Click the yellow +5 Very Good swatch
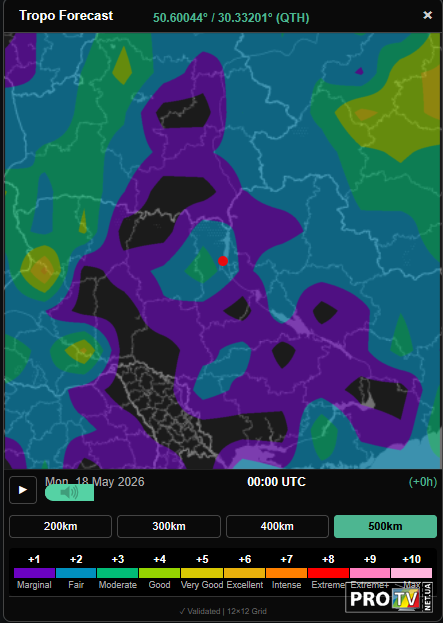Image resolution: width=443 pixels, height=623 pixels. [x=202, y=573]
